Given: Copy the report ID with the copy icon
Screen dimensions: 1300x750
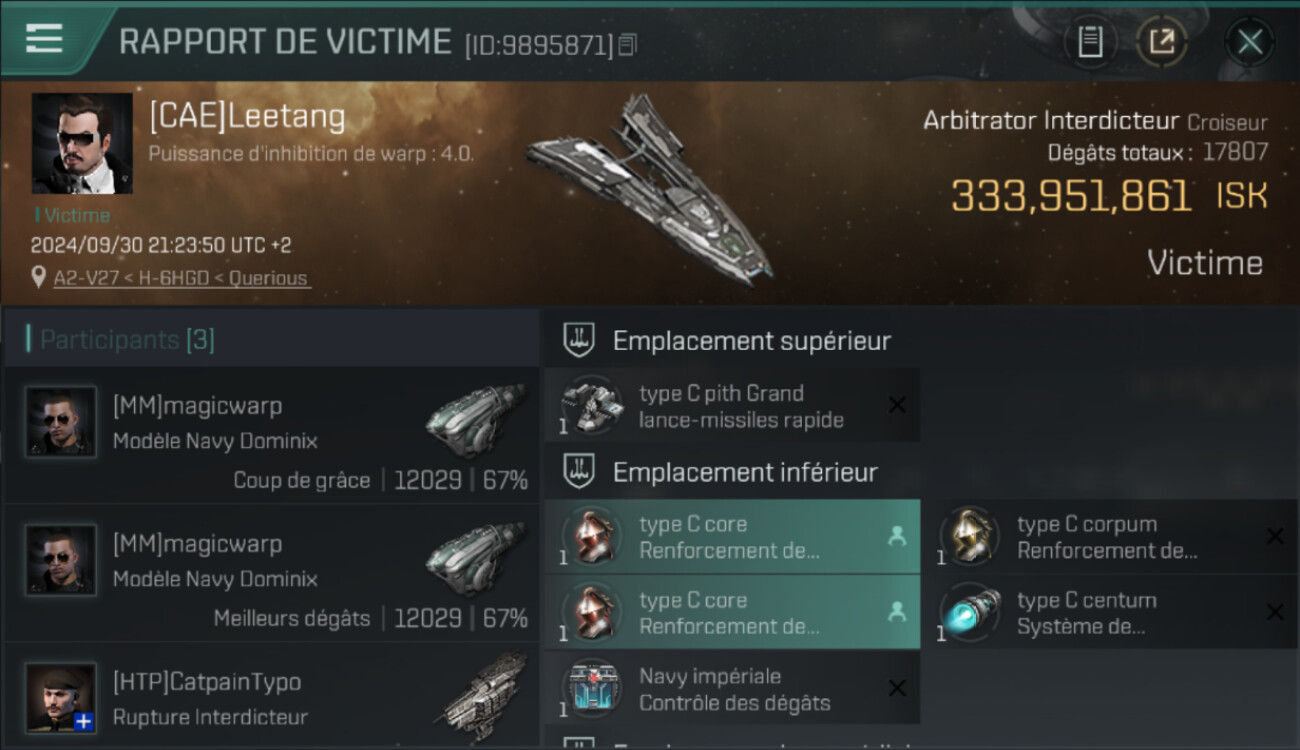Looking at the screenshot, I should point(627,45).
